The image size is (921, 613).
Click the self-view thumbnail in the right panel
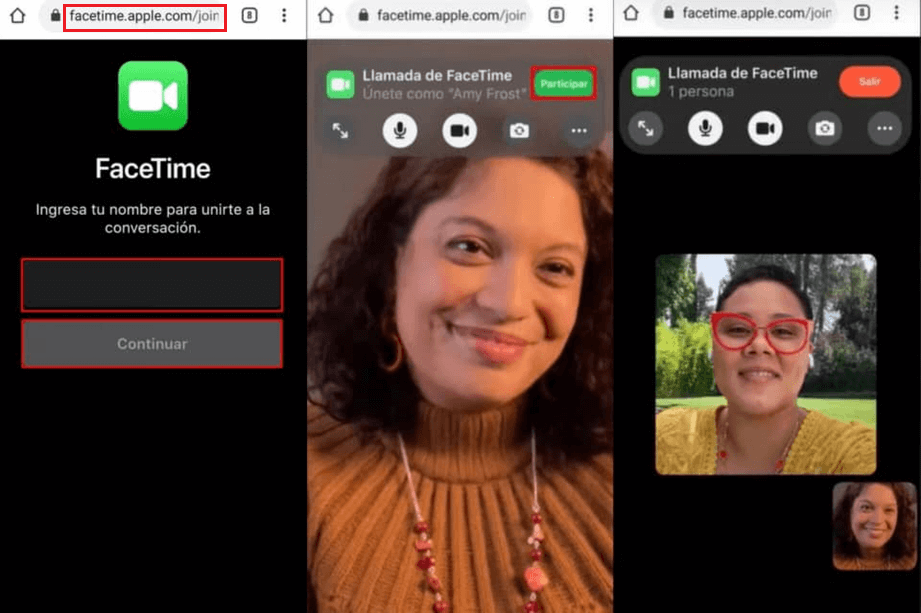tap(874, 526)
